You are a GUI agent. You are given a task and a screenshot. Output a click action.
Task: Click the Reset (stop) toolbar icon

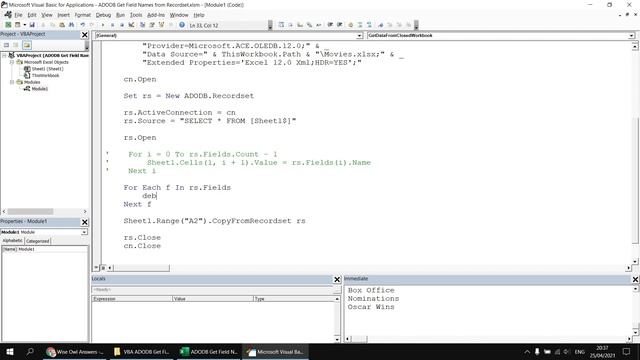point(122,25)
